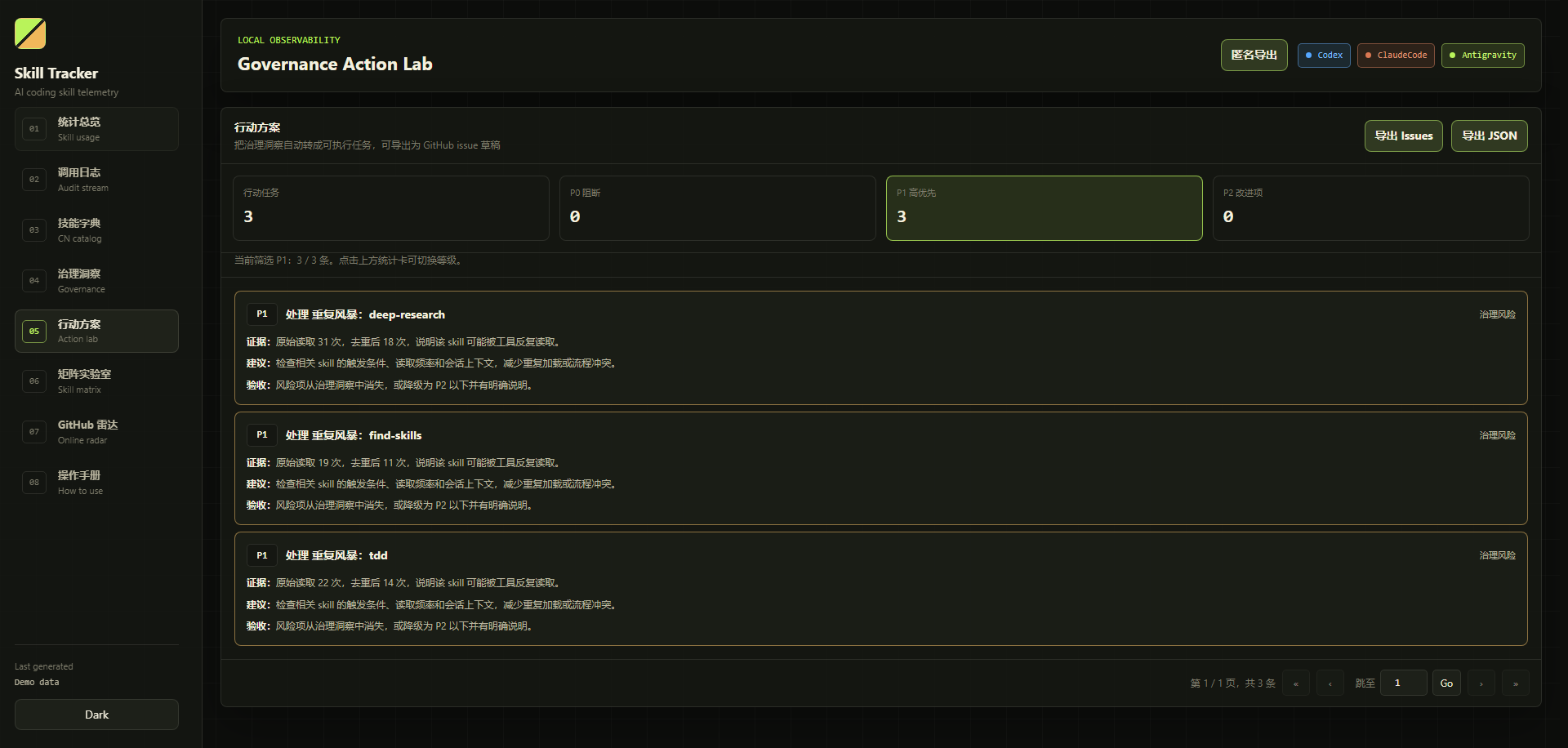
Task: Click the 匿名导出 button
Action: [1254, 55]
